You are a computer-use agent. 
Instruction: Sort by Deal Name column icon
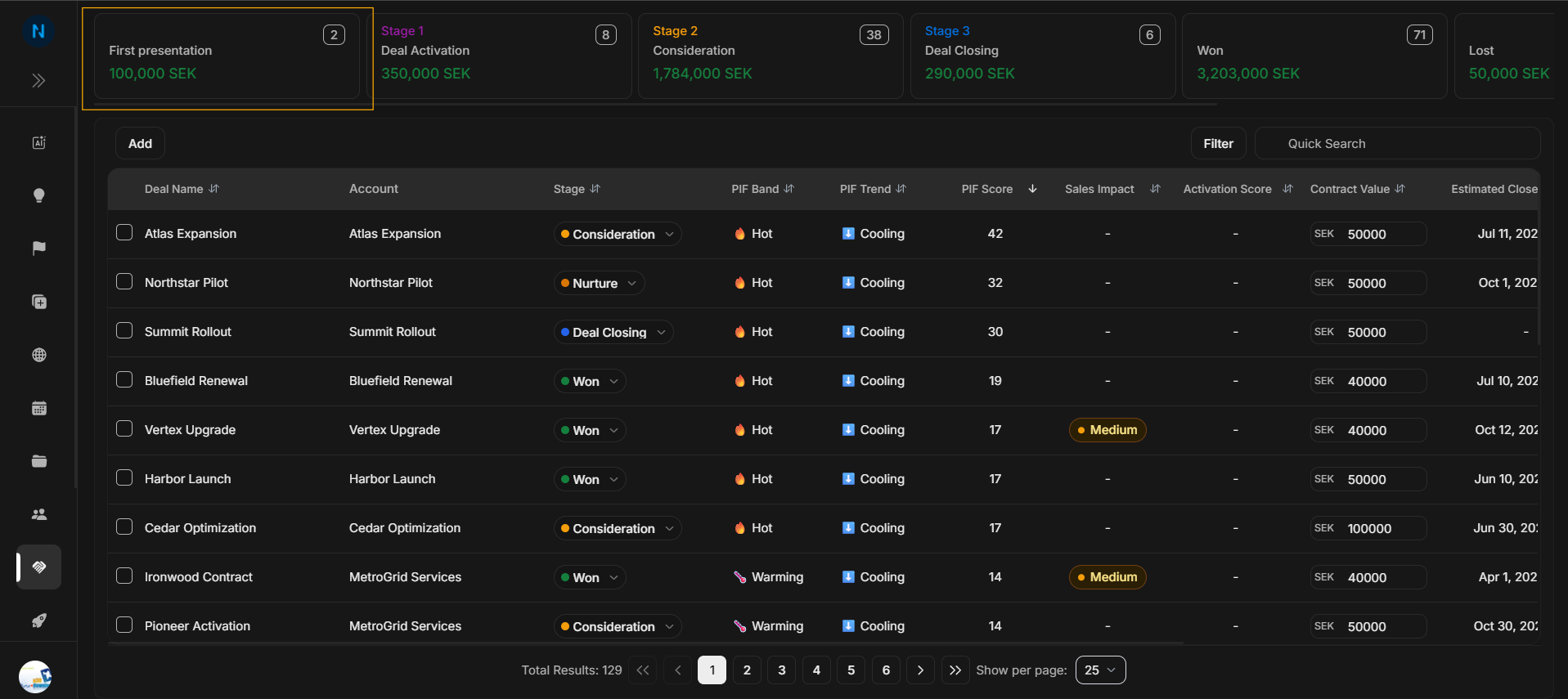point(214,189)
